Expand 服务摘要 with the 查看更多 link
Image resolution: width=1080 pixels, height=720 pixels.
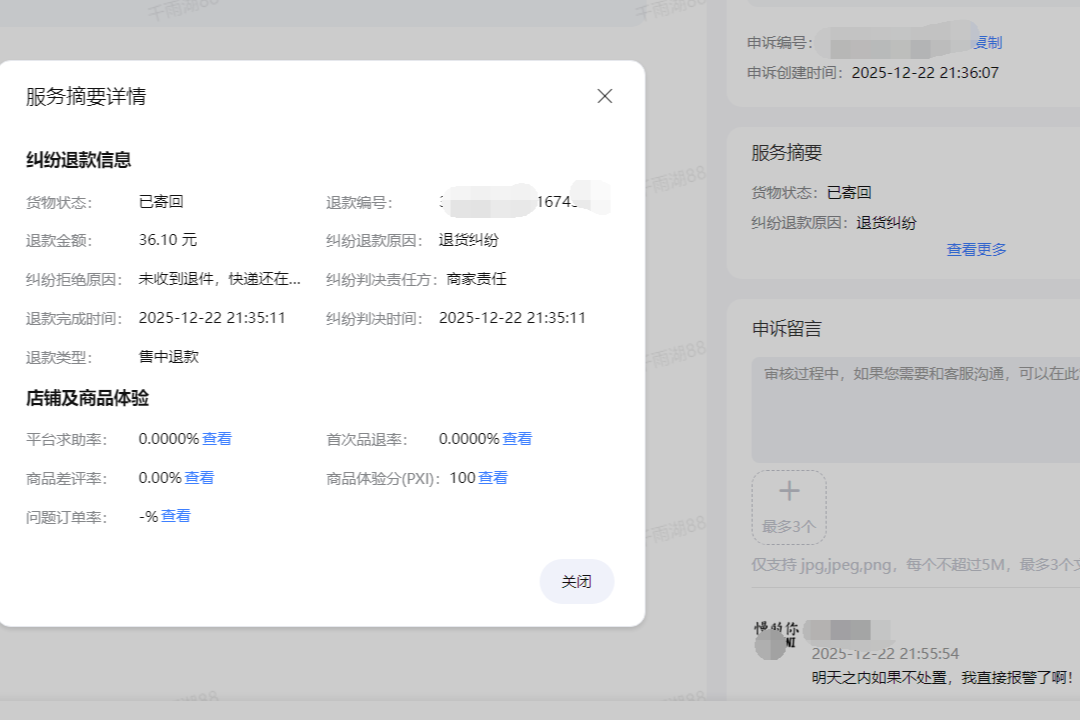coord(976,250)
